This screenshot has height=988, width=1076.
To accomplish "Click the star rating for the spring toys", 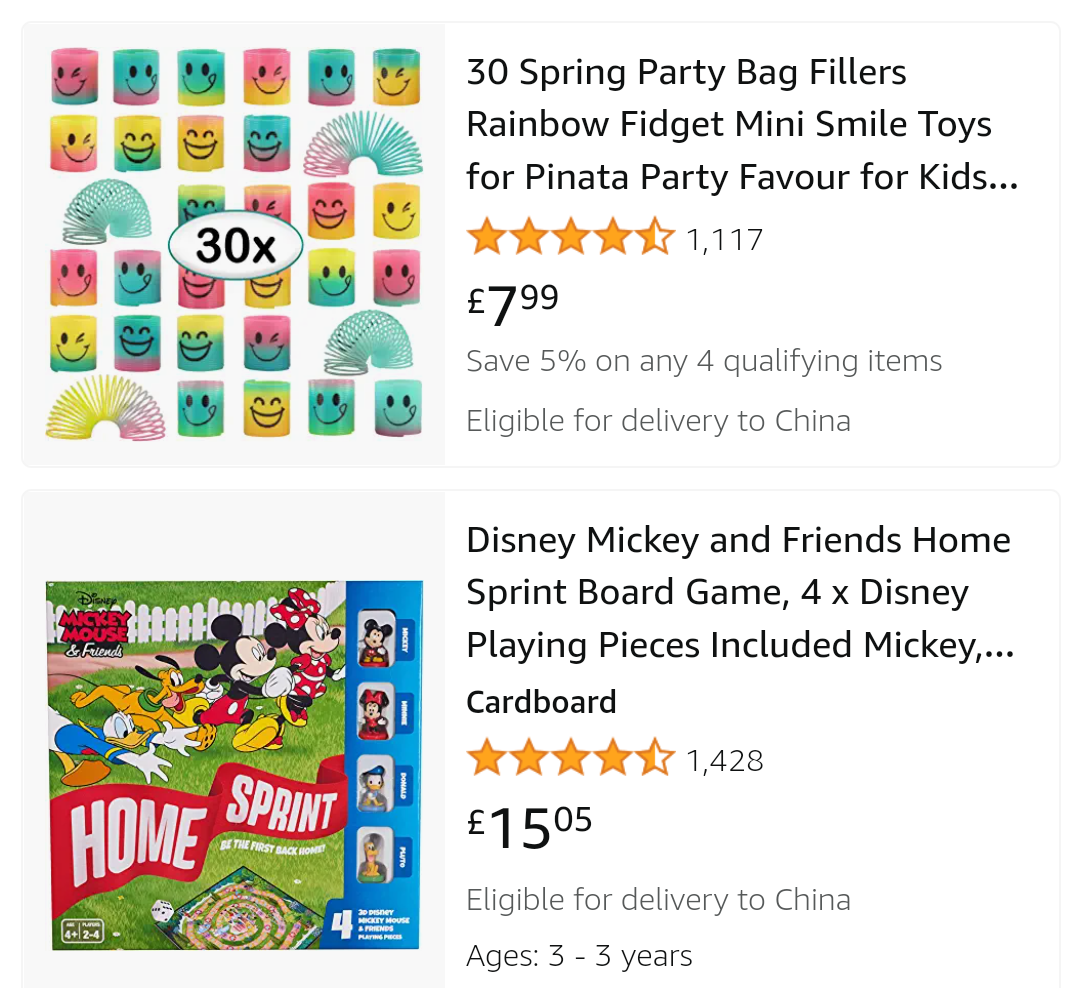I will (x=570, y=239).
